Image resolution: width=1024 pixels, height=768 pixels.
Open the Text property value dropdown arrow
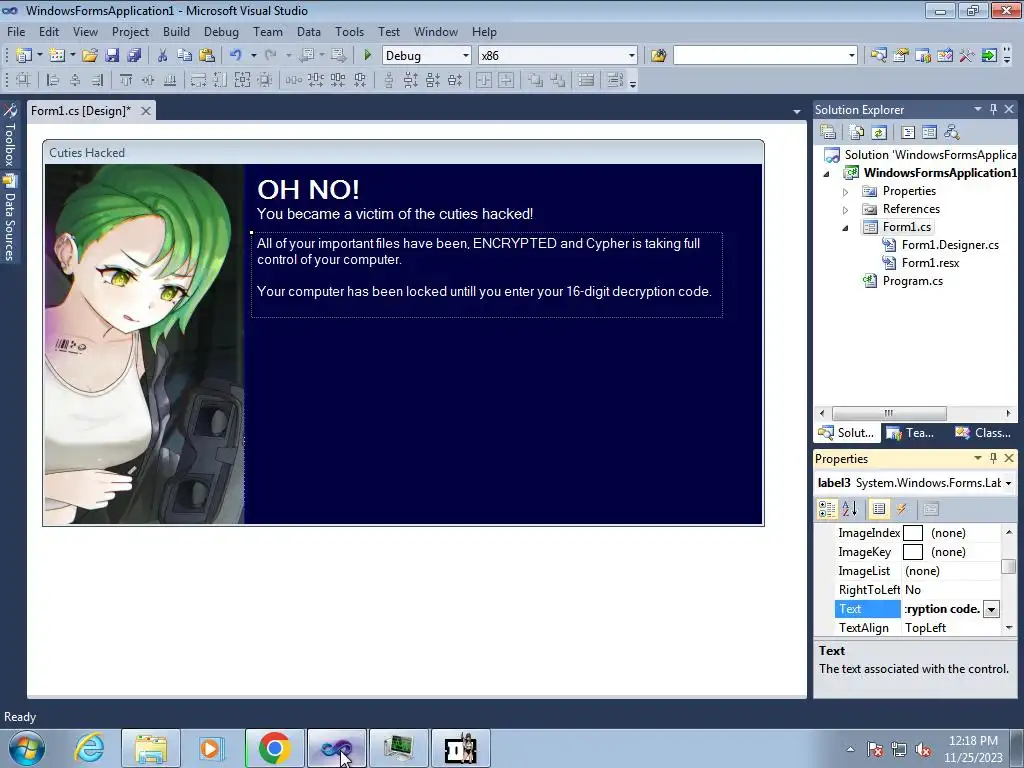991,609
